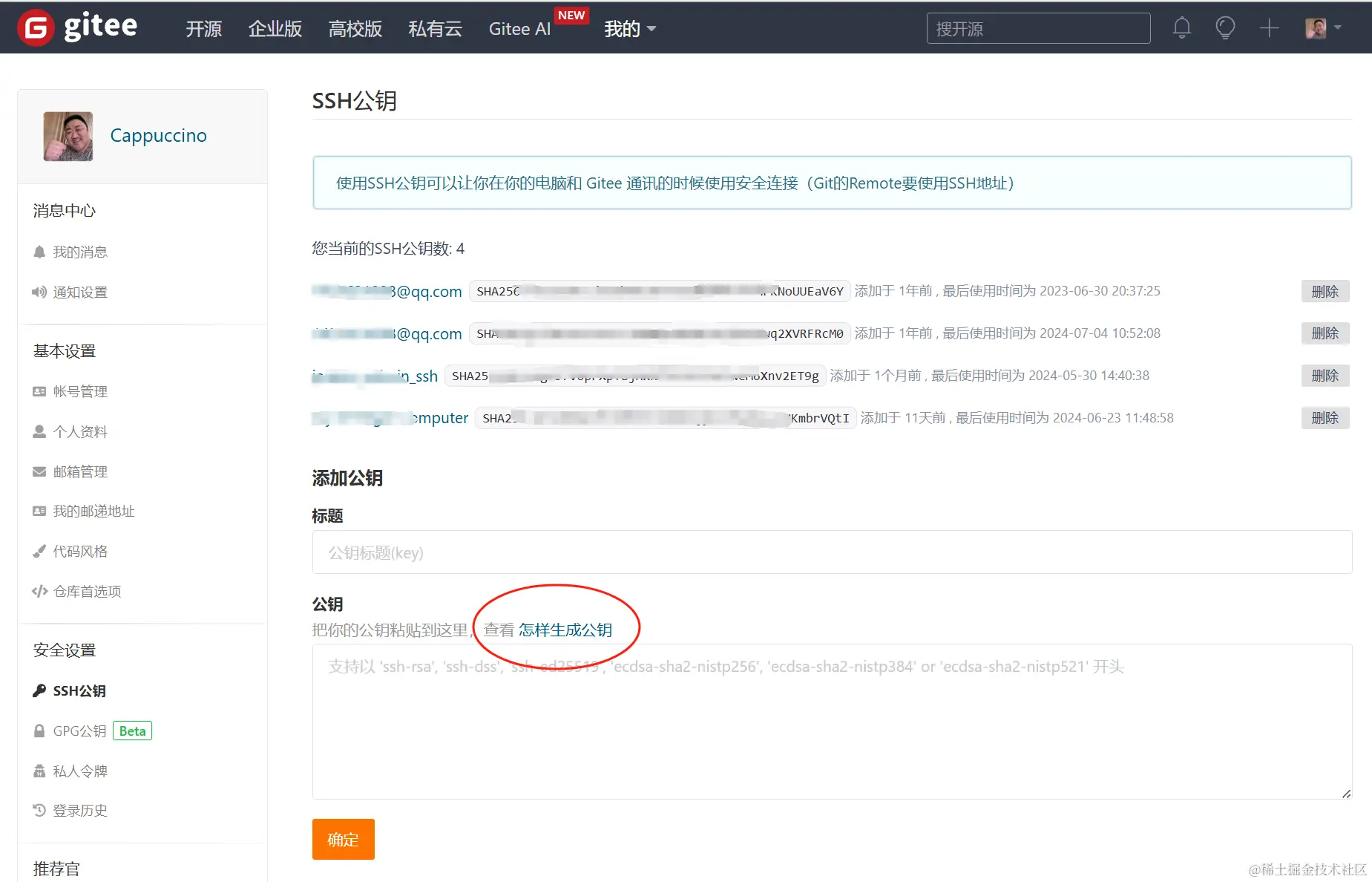The height and width of the screenshot is (882, 1372).
Task: Select 高校版 in the top navigation
Action: (x=355, y=29)
